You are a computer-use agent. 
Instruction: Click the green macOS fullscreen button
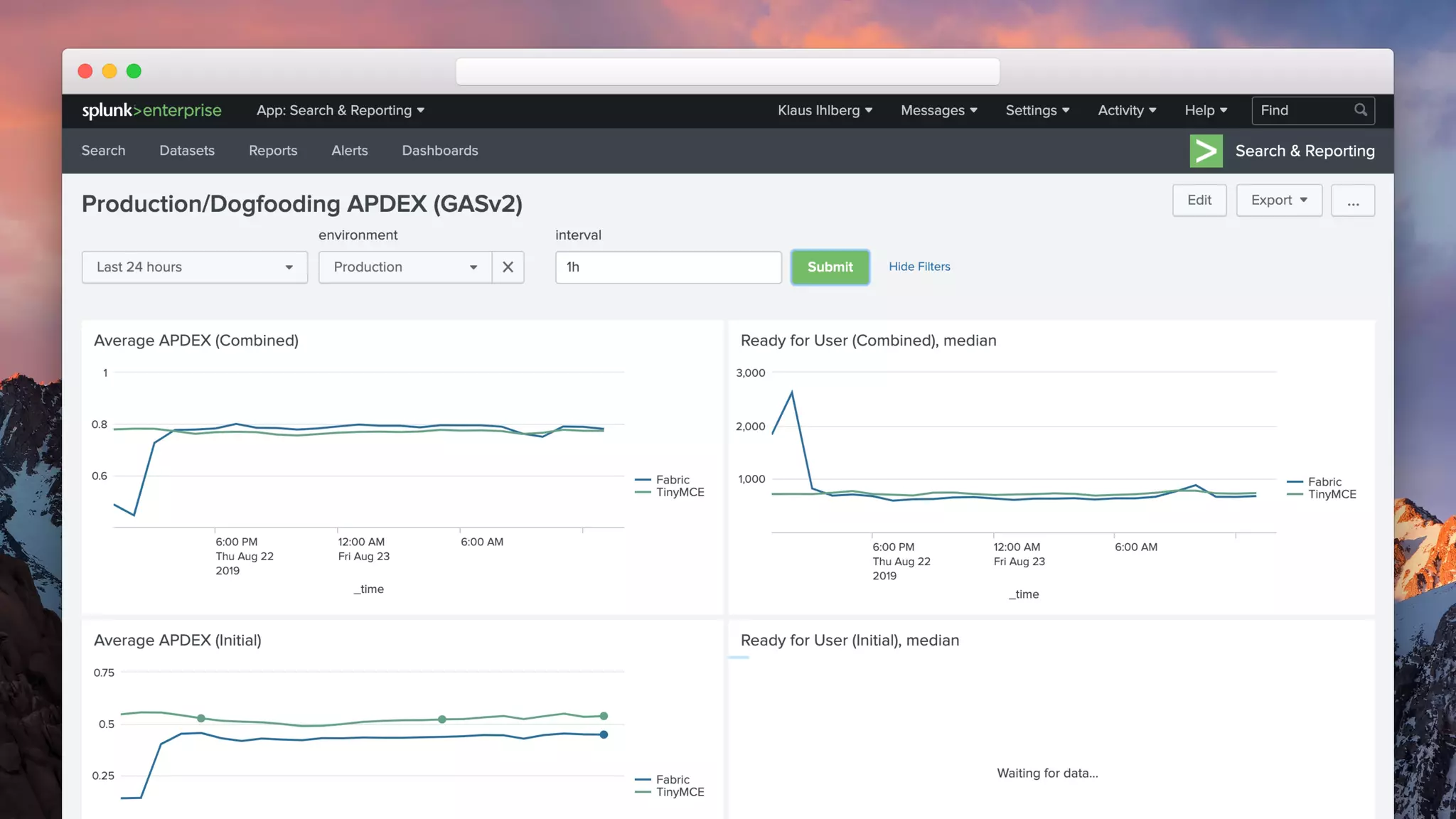(x=134, y=71)
